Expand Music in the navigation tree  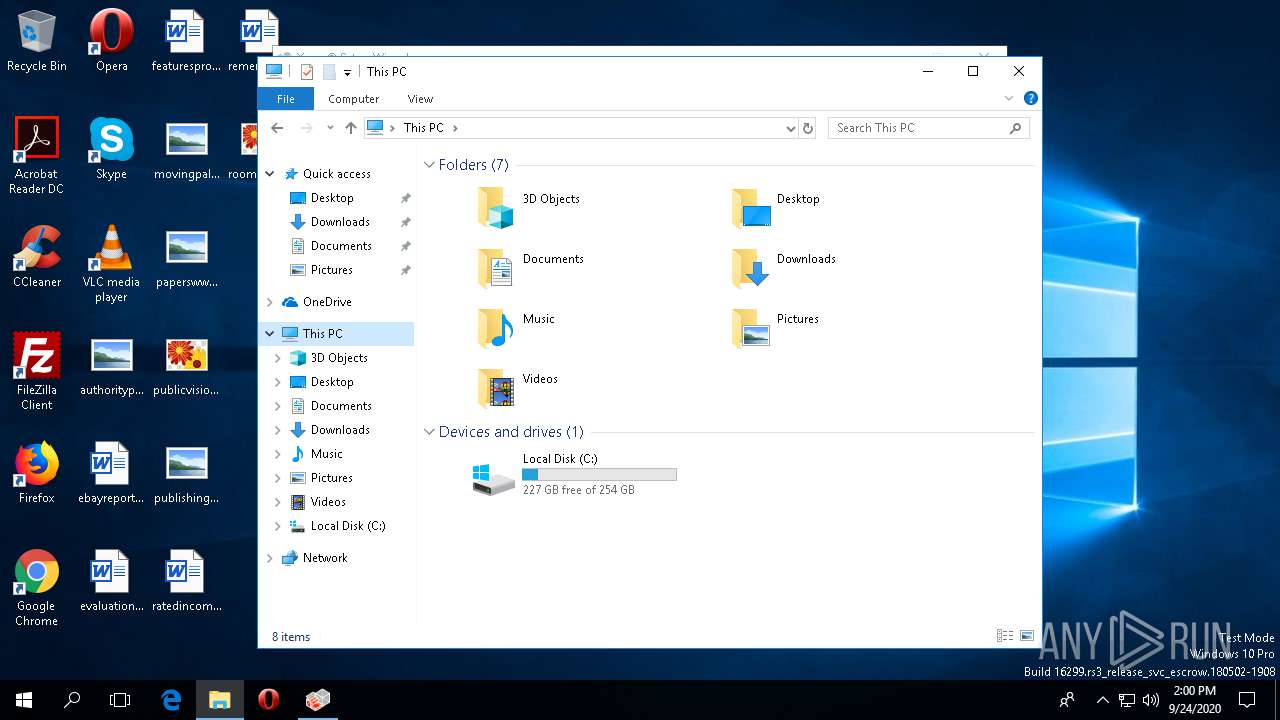coord(278,454)
